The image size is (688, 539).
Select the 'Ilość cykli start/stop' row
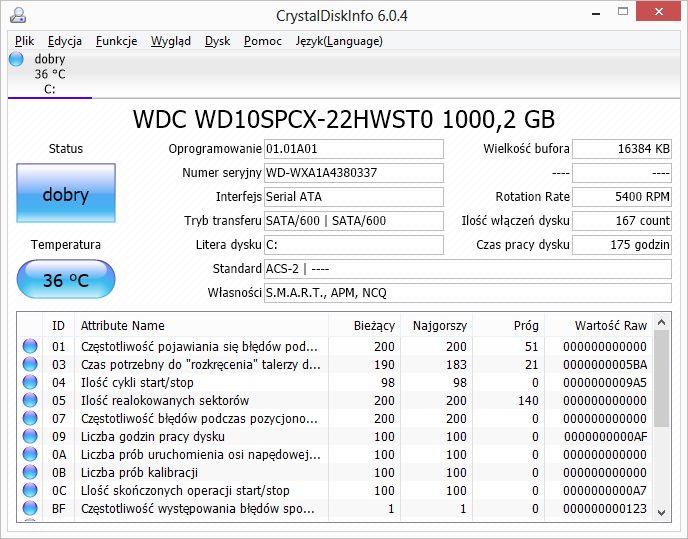pos(335,382)
